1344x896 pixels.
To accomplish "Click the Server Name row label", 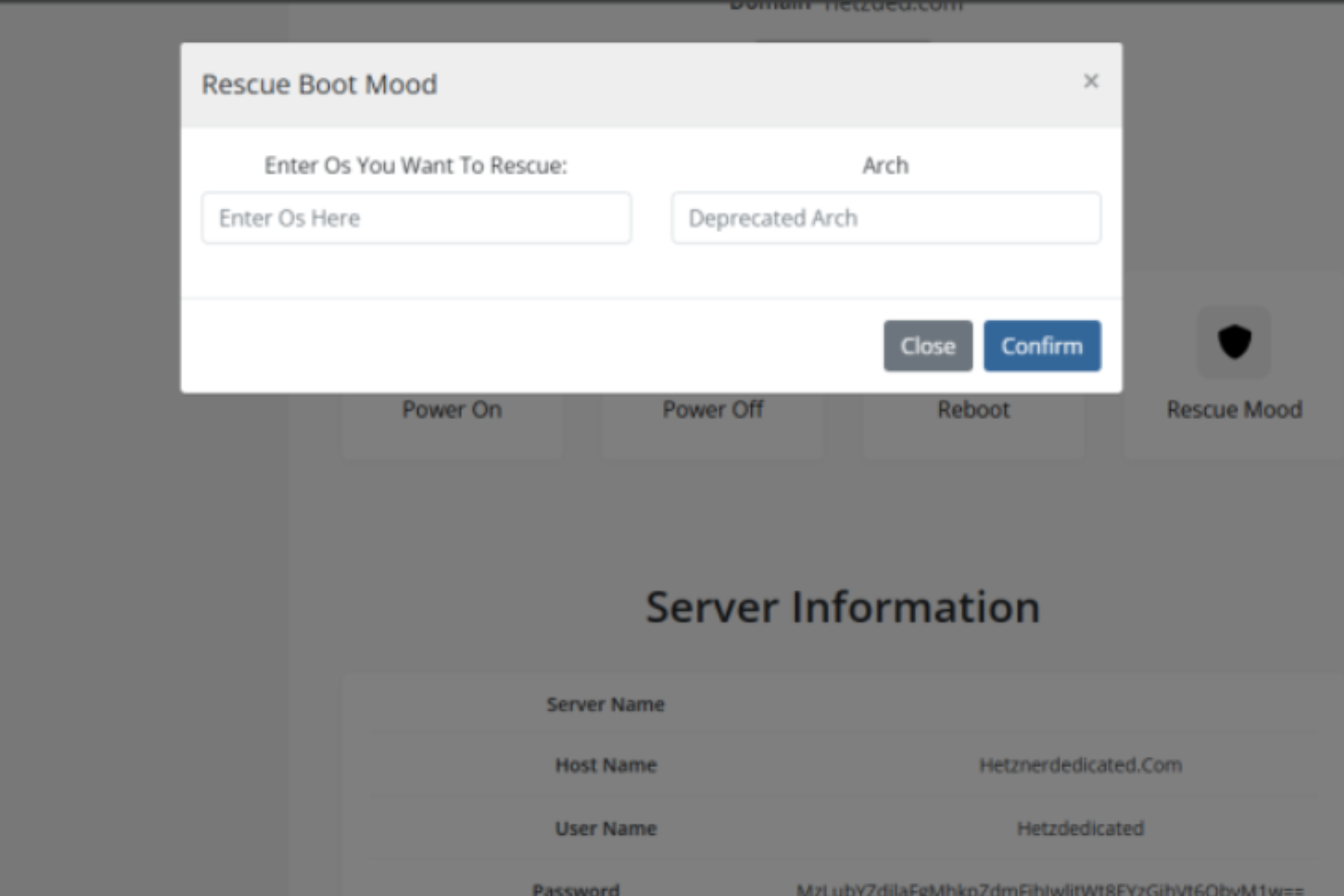I will coord(605,705).
